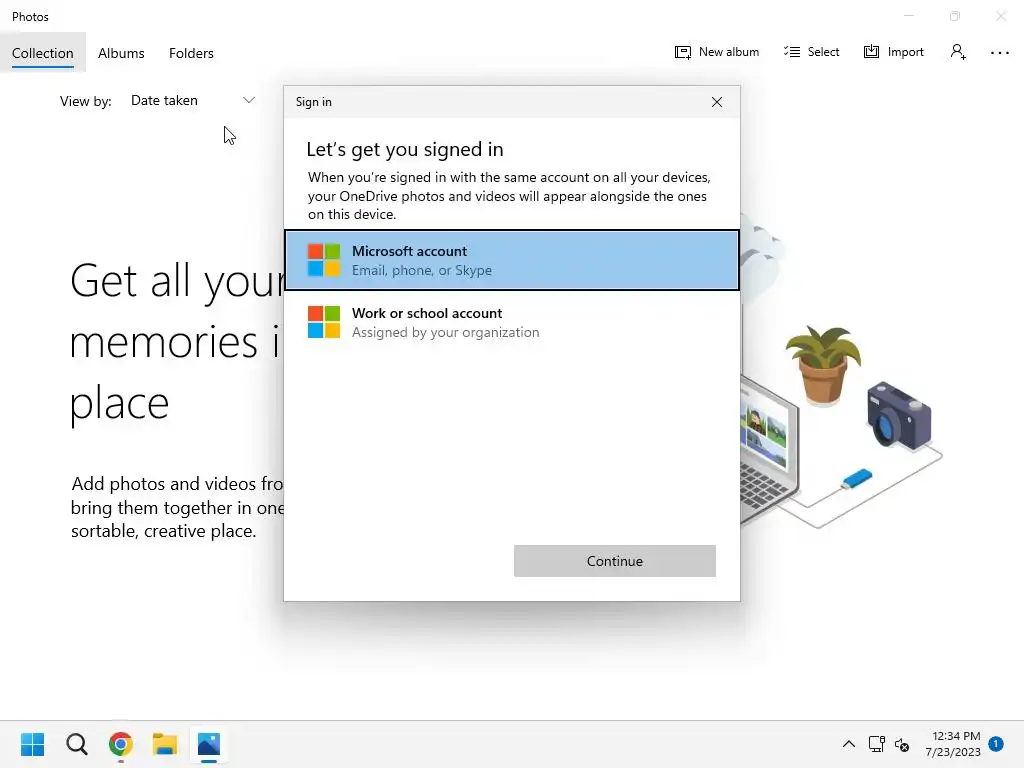Screen dimensions: 1024x768
Task: Open taskbar Search magnifier
Action: [x=77, y=744]
